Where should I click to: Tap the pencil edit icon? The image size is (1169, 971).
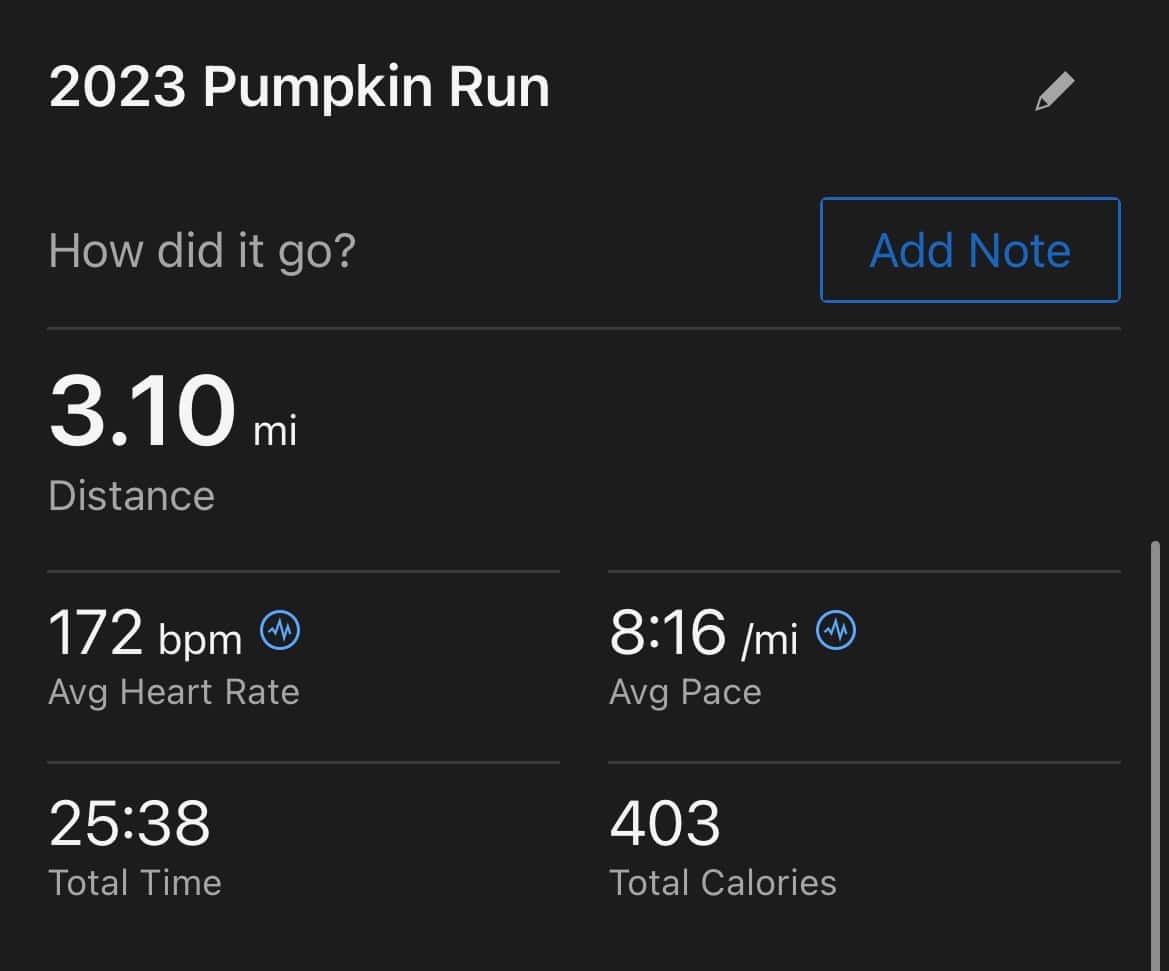click(x=1054, y=91)
